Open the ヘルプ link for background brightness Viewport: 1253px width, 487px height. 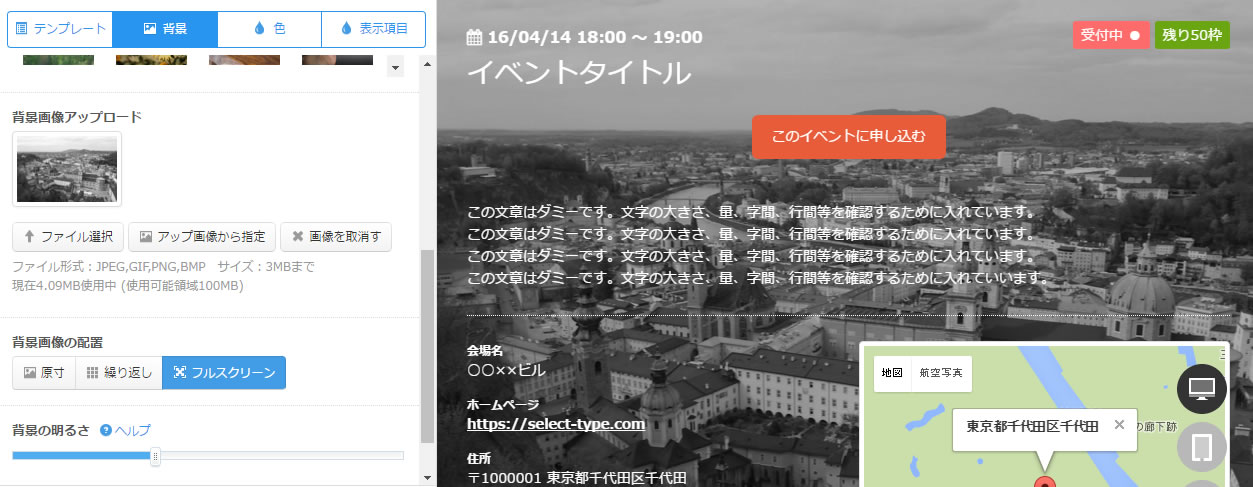pyautogui.click(x=132, y=430)
